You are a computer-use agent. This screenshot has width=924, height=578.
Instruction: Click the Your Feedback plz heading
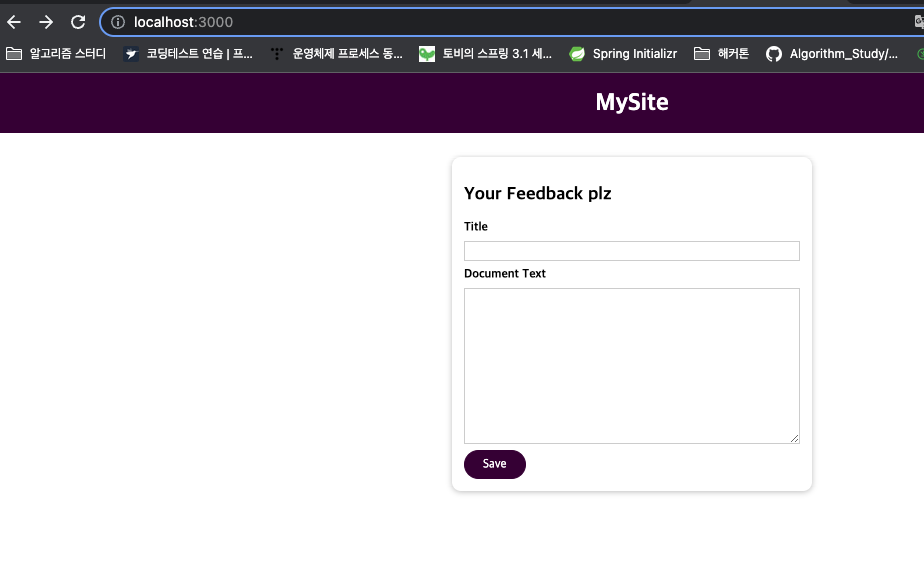pos(537,193)
